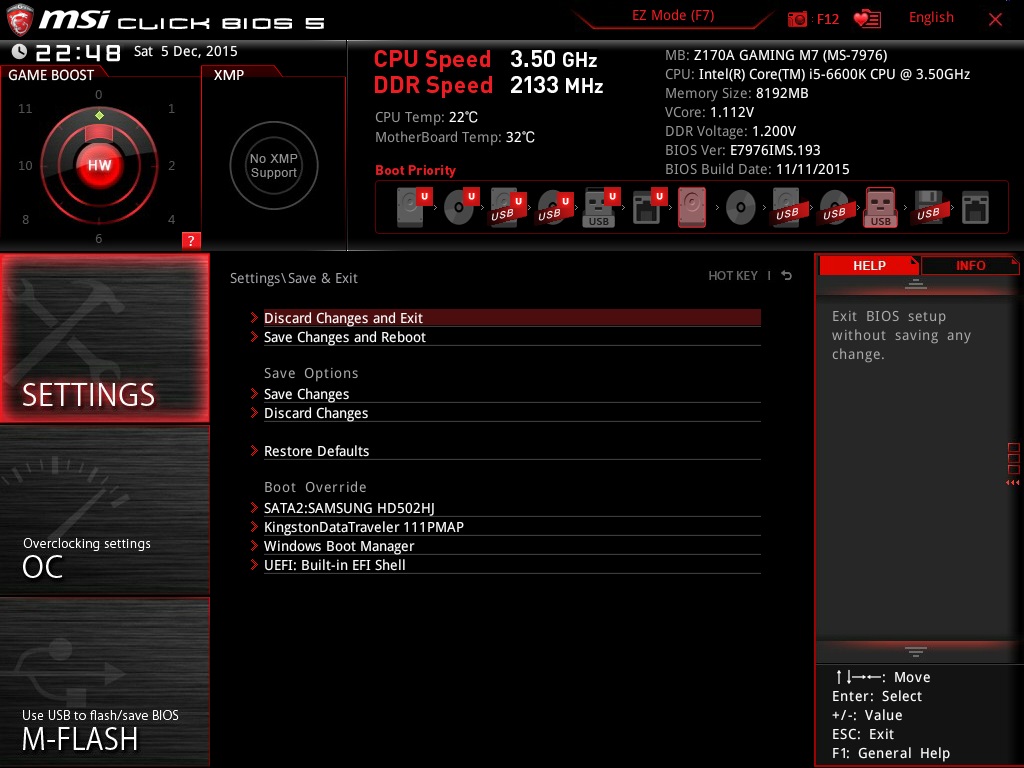This screenshot has width=1024, height=768.
Task: Click the back arrow next to HOT KEY
Action: click(x=787, y=276)
